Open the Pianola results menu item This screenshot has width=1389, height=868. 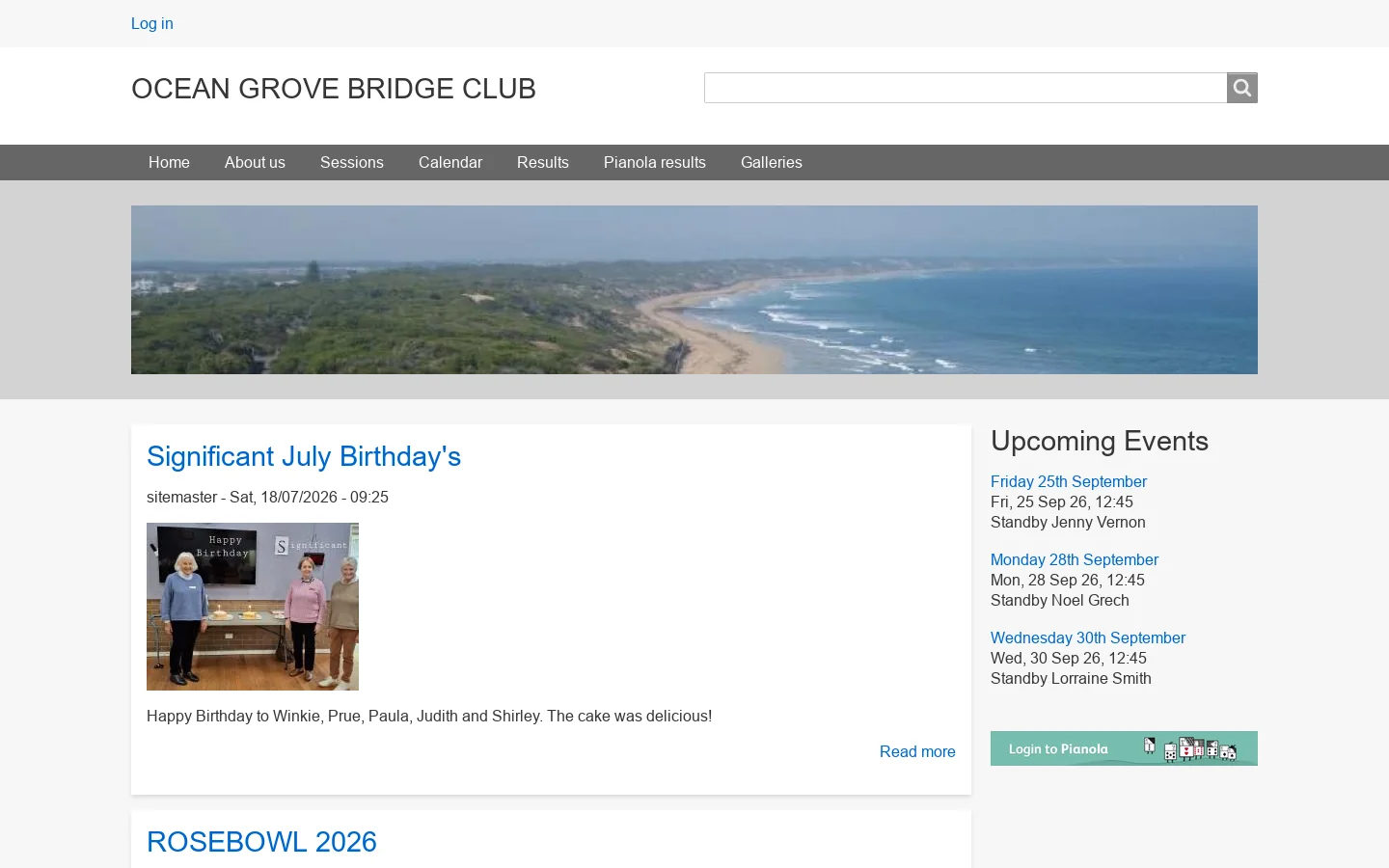tap(655, 162)
